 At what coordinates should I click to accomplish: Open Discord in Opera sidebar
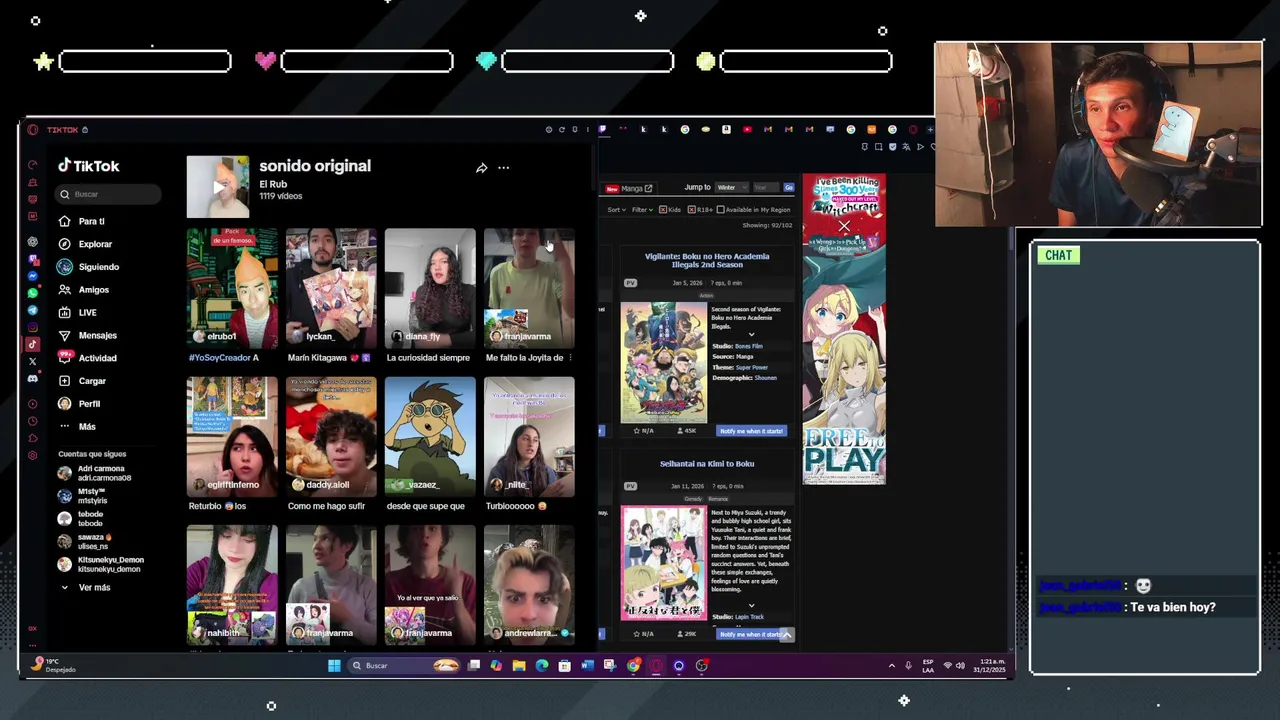33,378
